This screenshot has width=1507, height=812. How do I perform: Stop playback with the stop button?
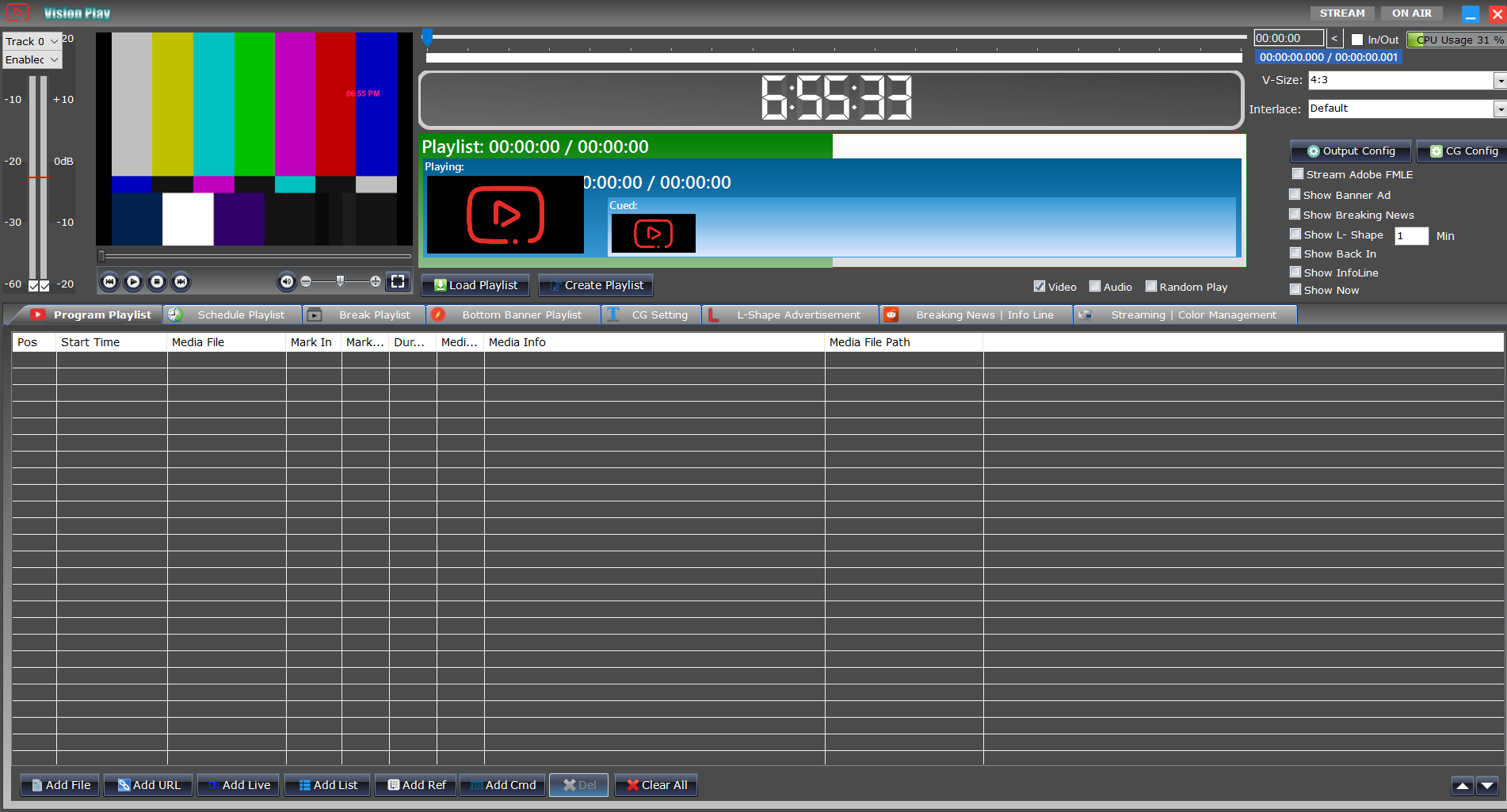[157, 281]
